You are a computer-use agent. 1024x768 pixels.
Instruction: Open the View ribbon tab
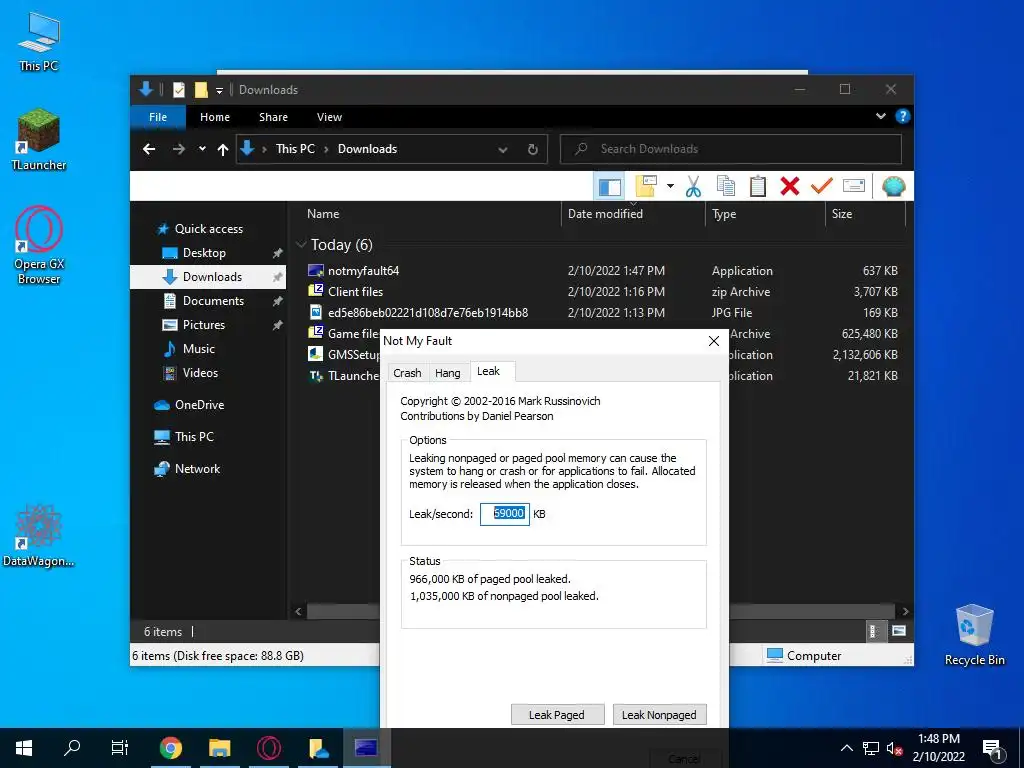tap(329, 117)
